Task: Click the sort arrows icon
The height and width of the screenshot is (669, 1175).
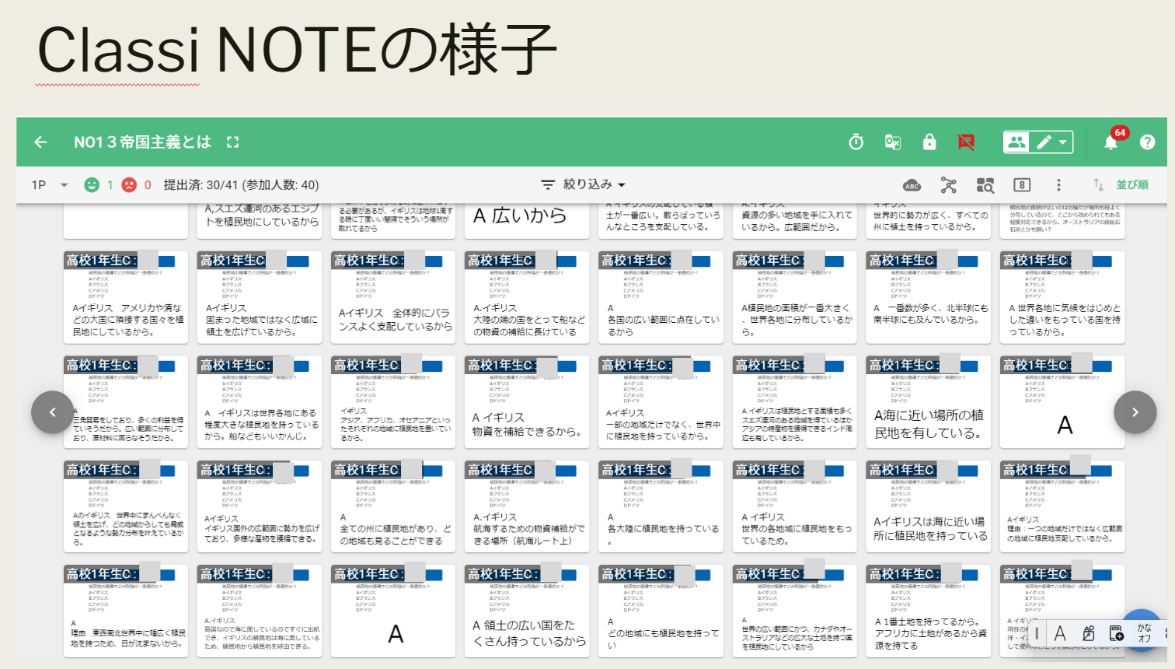Action: 1098,185
